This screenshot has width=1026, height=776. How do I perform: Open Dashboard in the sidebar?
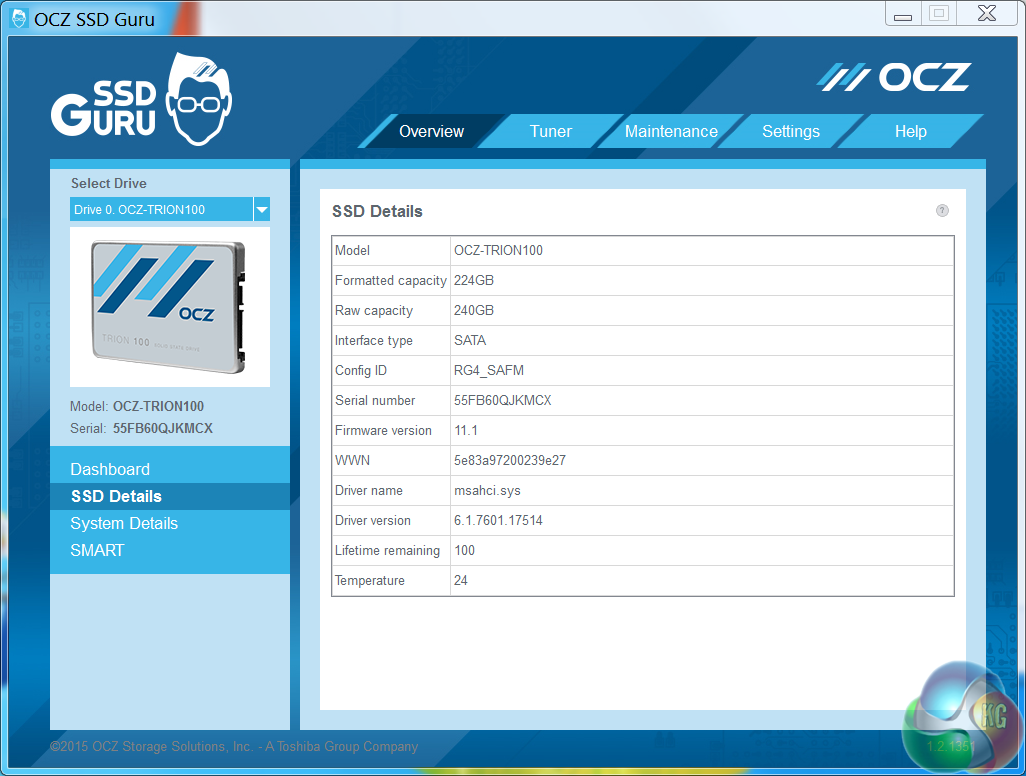tap(169, 469)
